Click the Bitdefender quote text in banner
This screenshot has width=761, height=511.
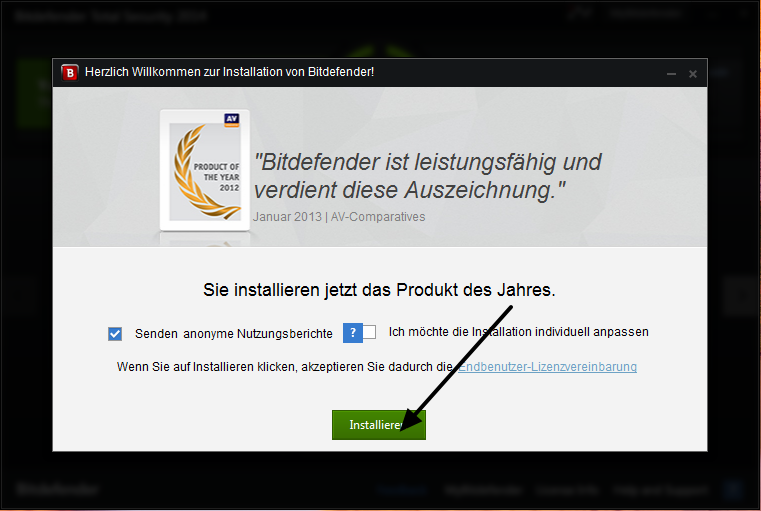[428, 176]
